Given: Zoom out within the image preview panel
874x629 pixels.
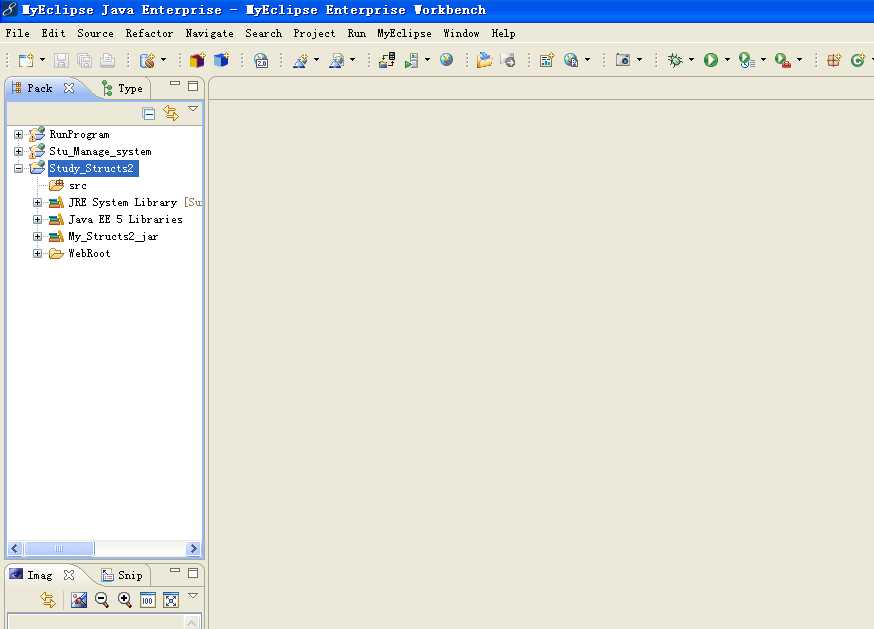Looking at the screenshot, I should 102,600.
